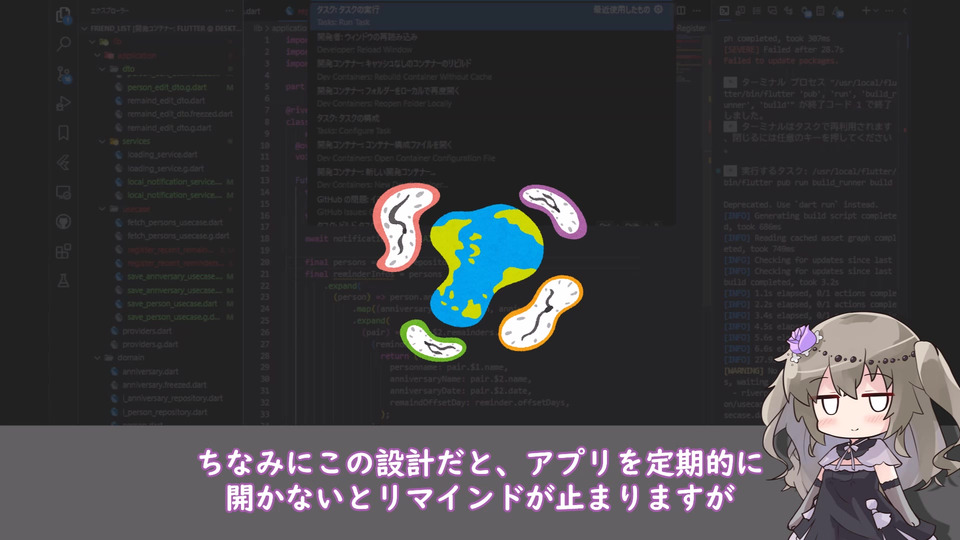Open the Bookmarks view icon
The width and height of the screenshot is (960, 540).
click(63, 133)
